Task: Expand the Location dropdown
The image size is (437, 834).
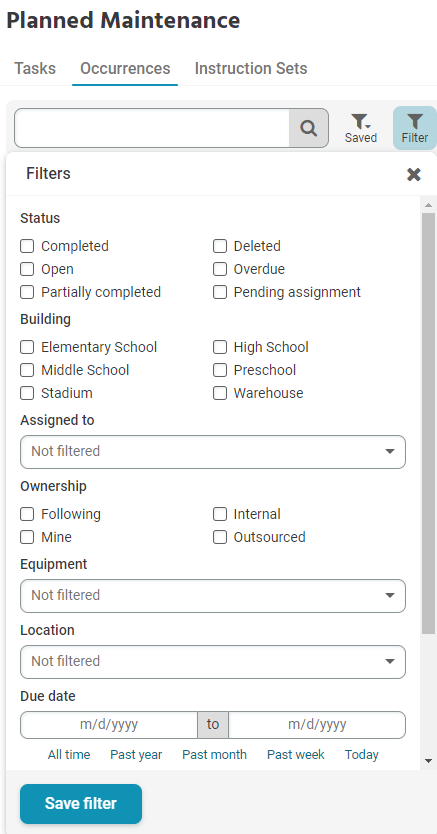Action: point(213,662)
